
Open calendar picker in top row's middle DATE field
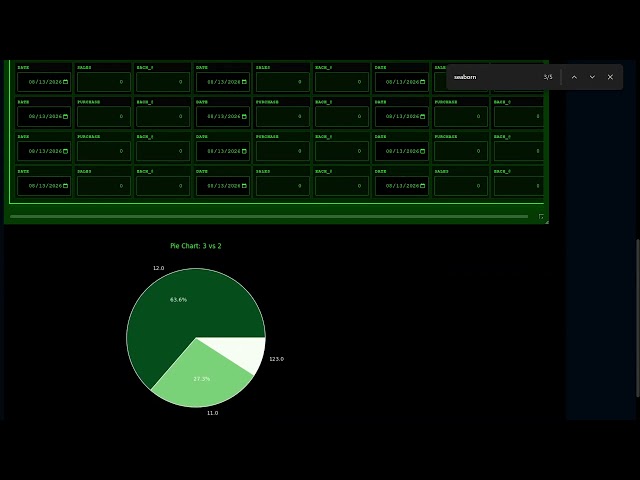(244, 82)
